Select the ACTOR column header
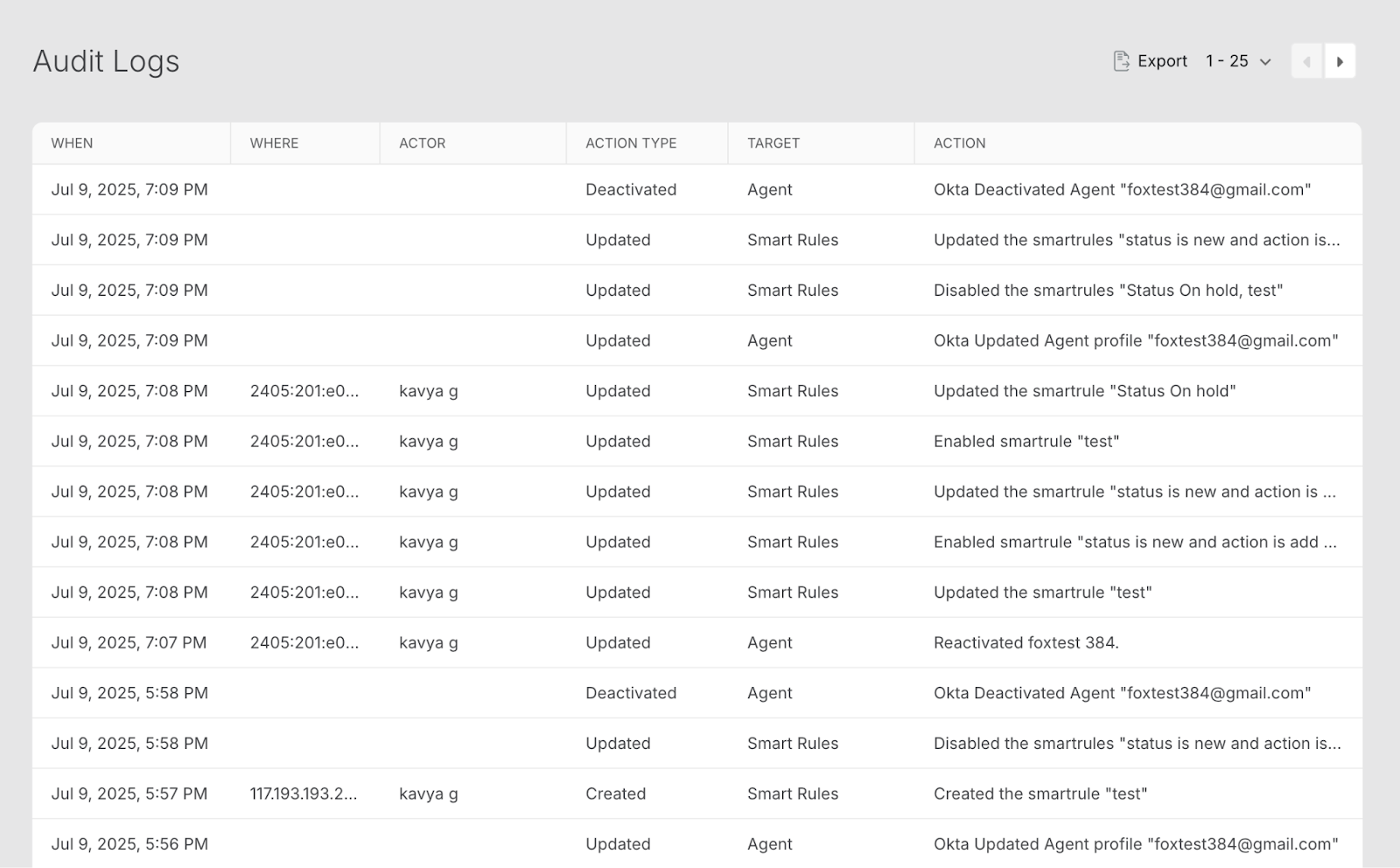This screenshot has width=1400, height=868. [422, 143]
